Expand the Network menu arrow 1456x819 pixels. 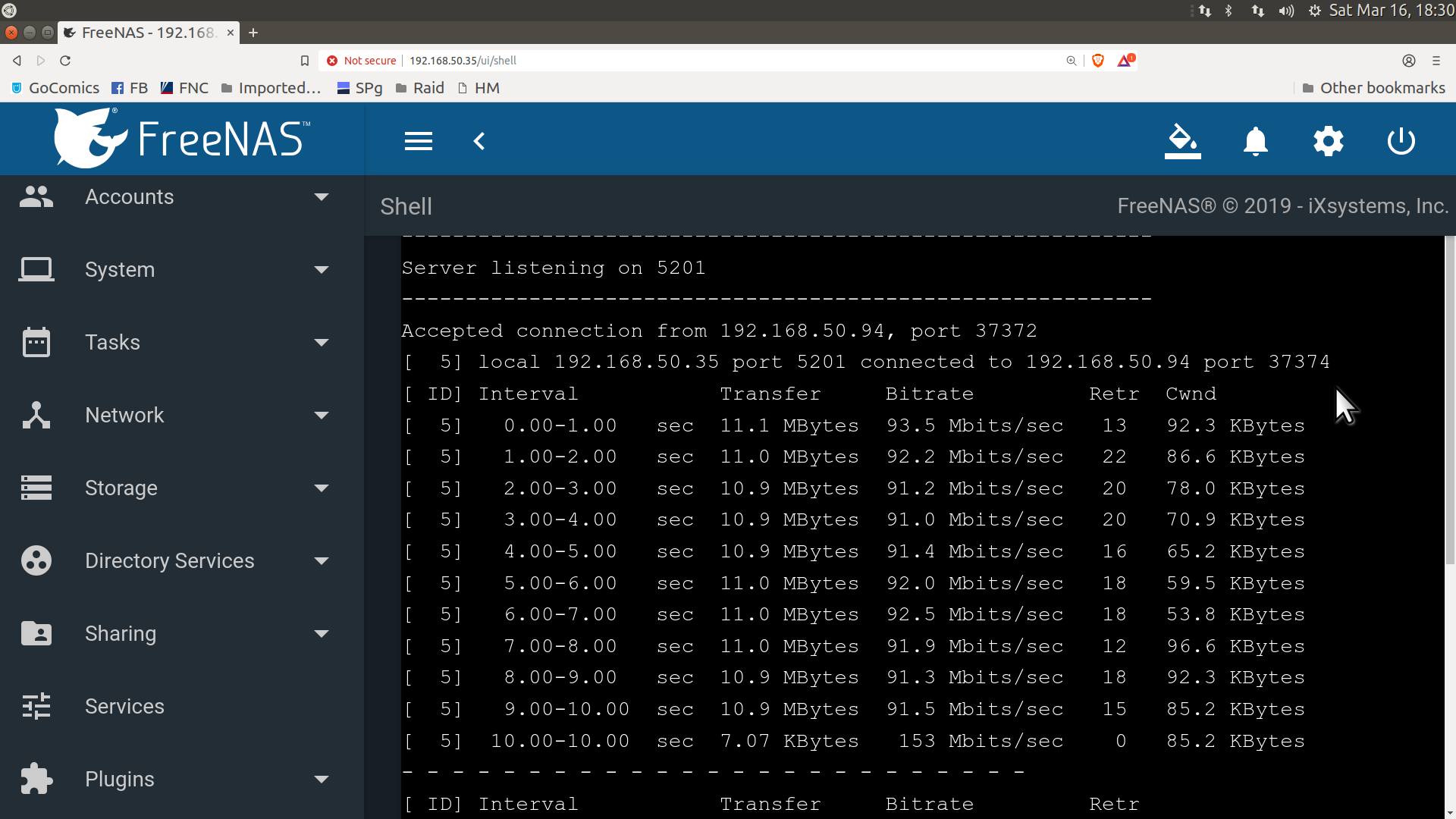coord(322,416)
